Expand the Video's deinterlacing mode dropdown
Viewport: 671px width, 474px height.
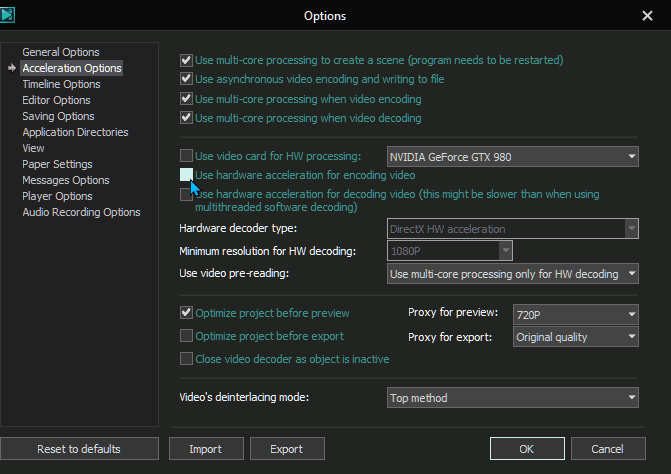(x=513, y=398)
